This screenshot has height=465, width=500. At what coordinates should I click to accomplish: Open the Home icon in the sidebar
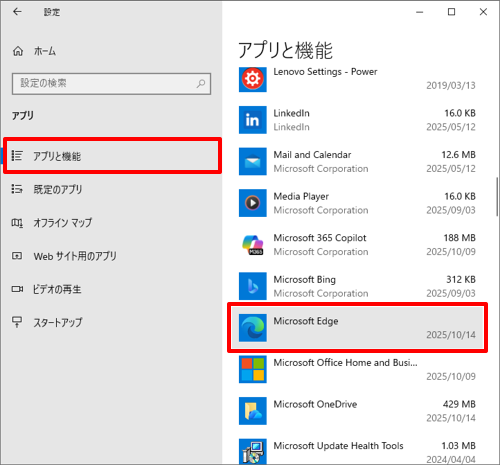(x=18, y=51)
